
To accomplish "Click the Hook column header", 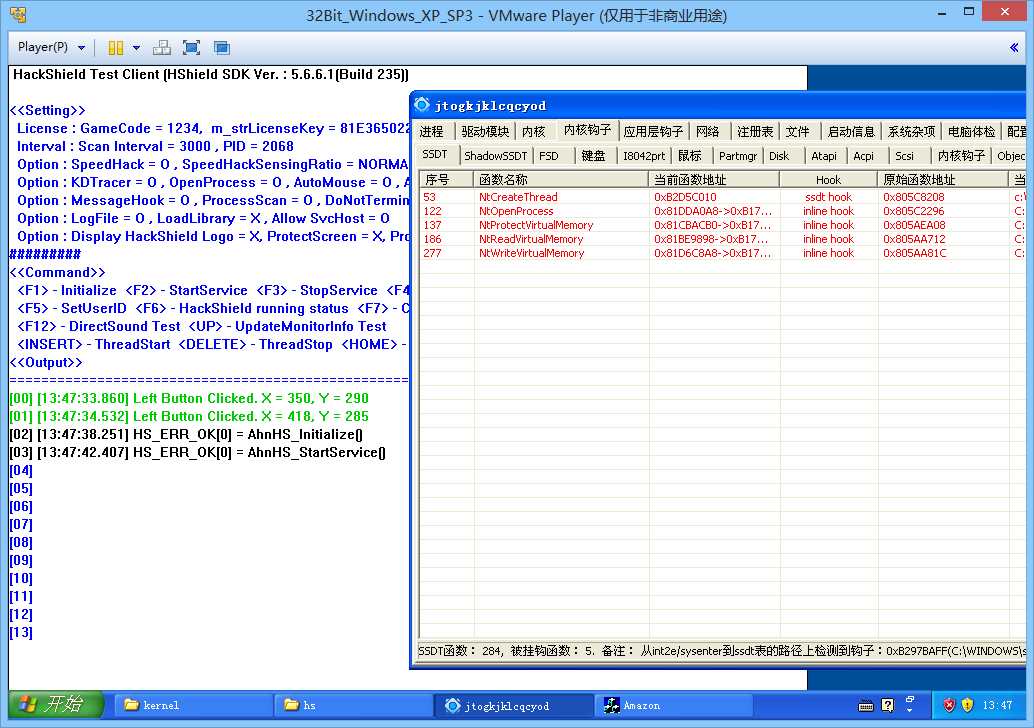I will (x=828, y=179).
